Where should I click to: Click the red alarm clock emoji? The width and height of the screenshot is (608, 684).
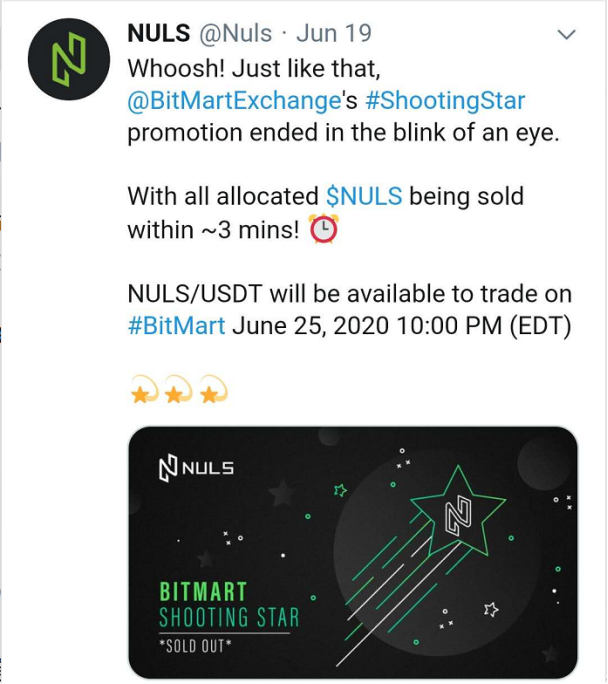[324, 229]
